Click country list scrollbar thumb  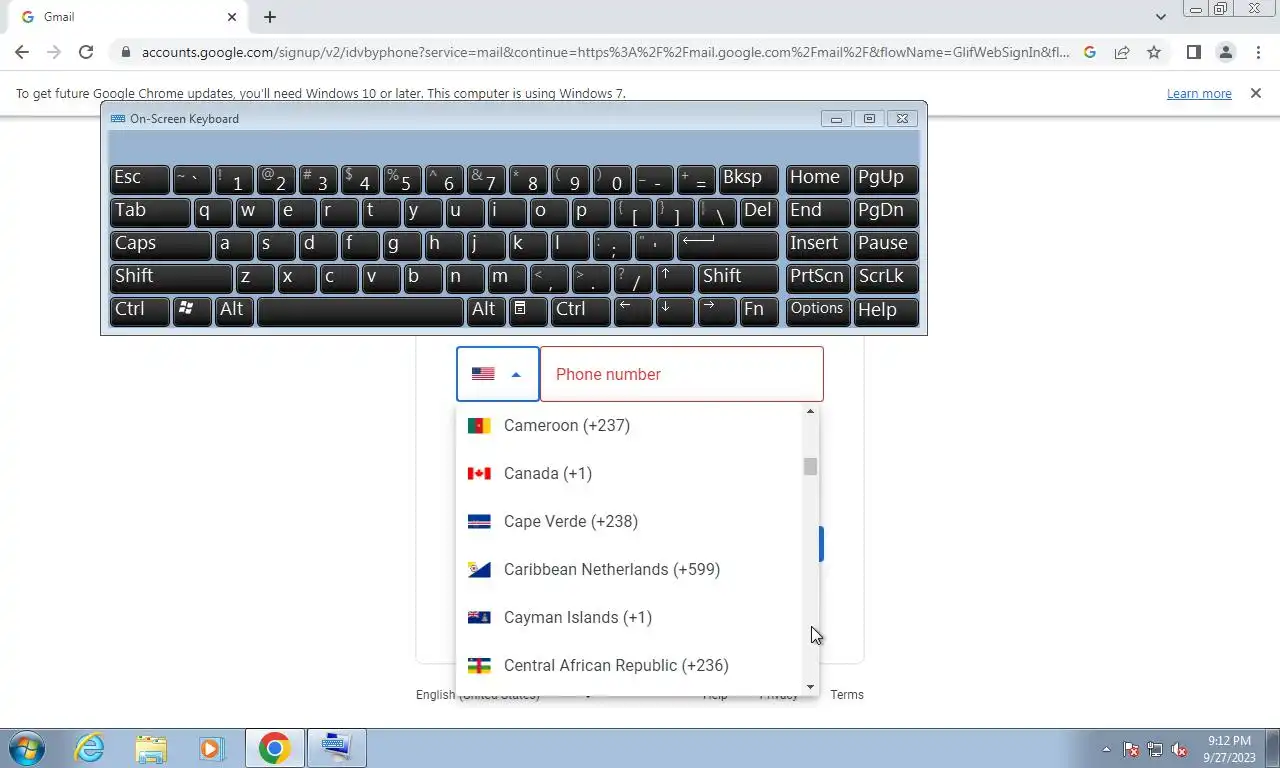(x=810, y=467)
